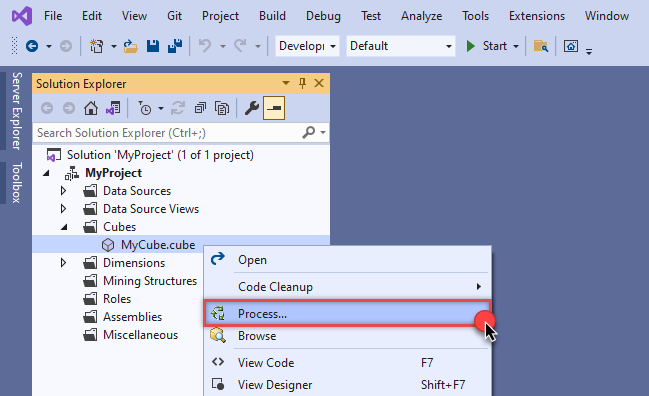The height and width of the screenshot is (396, 649).
Task: Open the View menu
Action: (134, 16)
